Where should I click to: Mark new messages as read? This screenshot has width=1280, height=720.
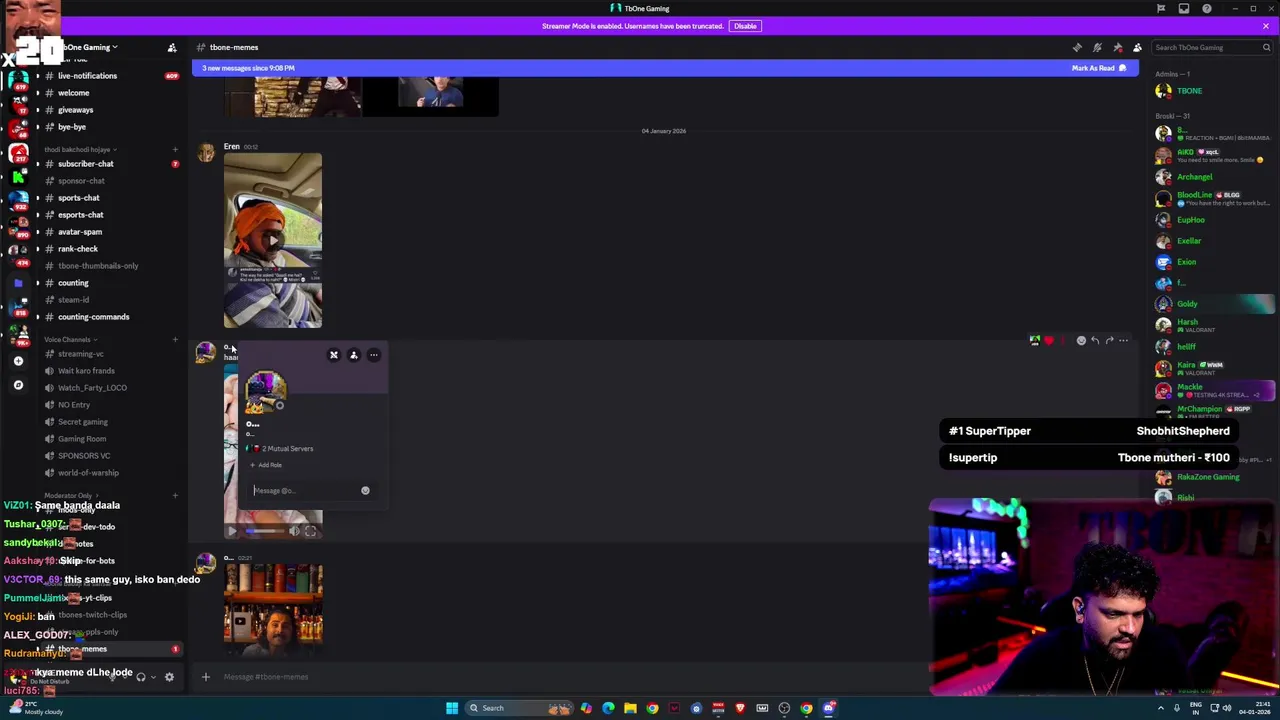1098,68
